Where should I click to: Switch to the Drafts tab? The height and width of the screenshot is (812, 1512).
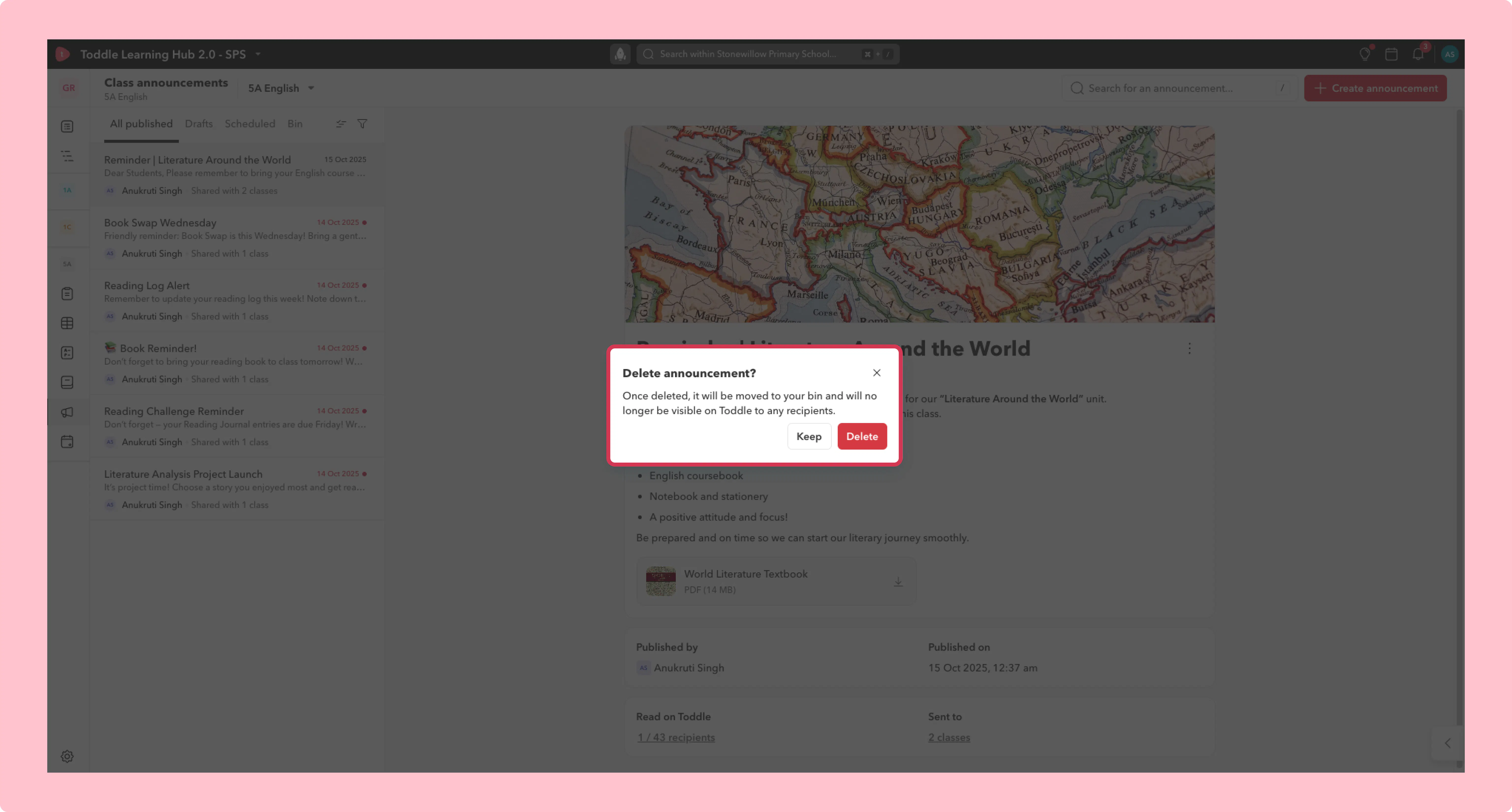(199, 124)
